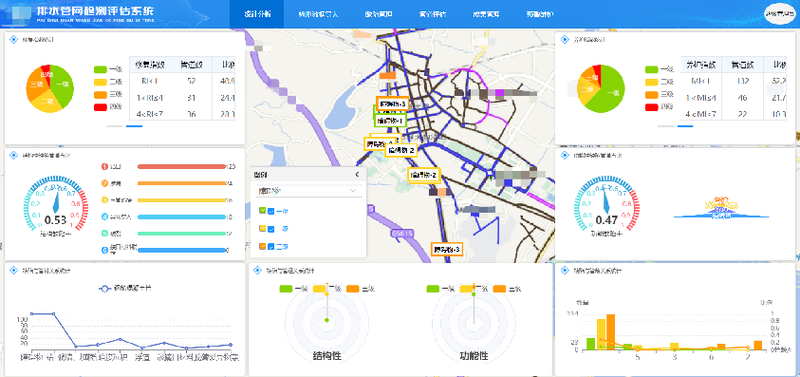Click the diamond icon of the radar charts panel
The height and width of the screenshot is (377, 800).
click(258, 270)
